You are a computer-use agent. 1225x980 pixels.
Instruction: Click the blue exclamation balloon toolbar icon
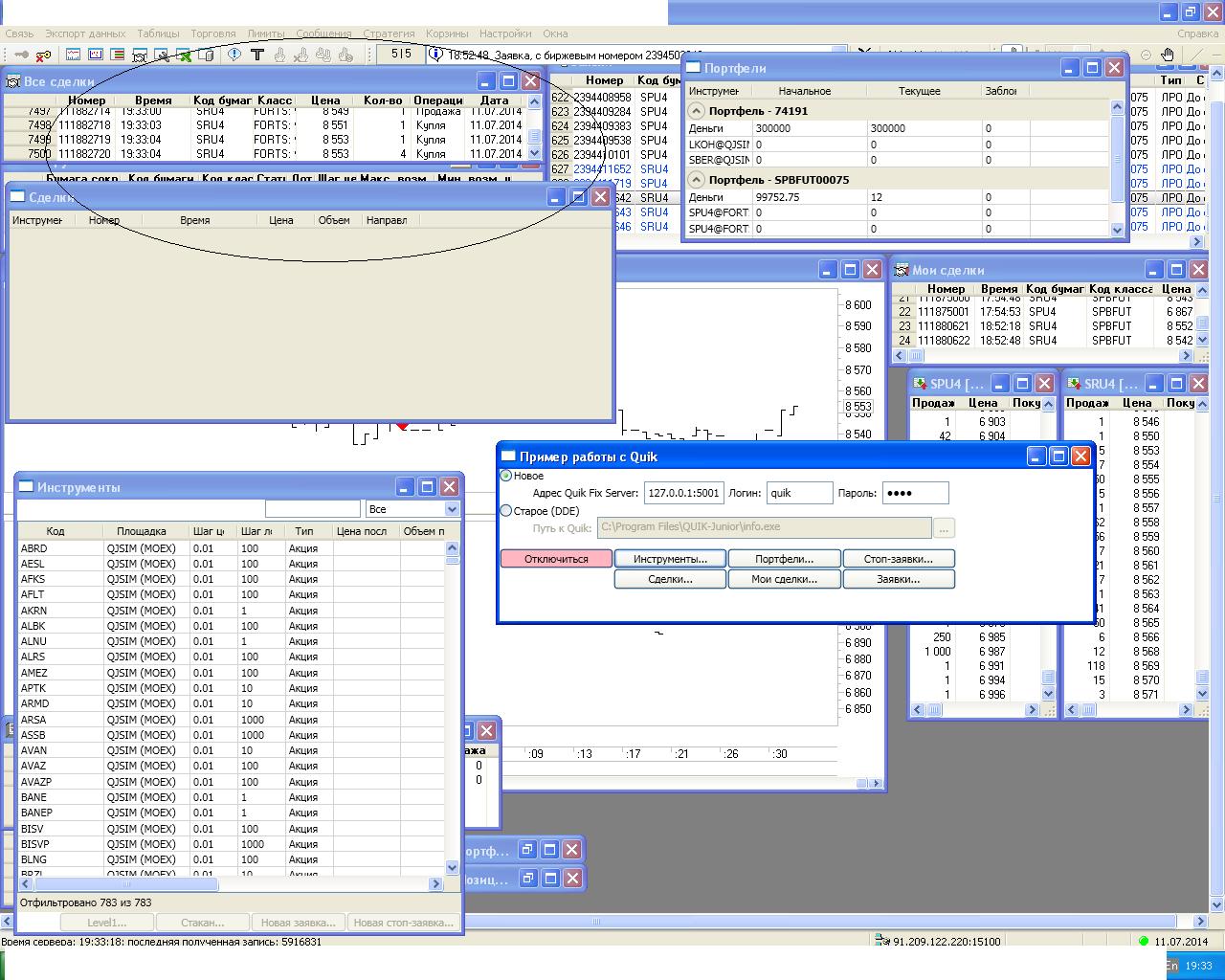(234, 55)
